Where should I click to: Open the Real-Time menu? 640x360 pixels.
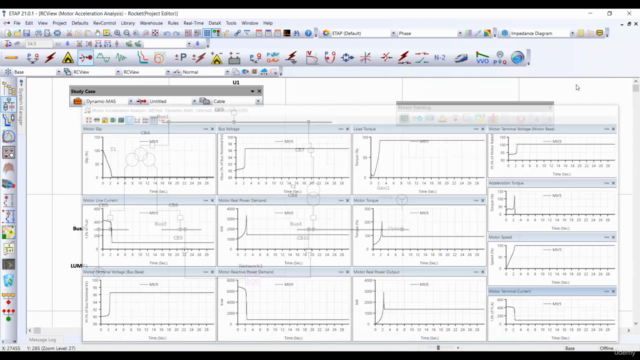coord(193,23)
